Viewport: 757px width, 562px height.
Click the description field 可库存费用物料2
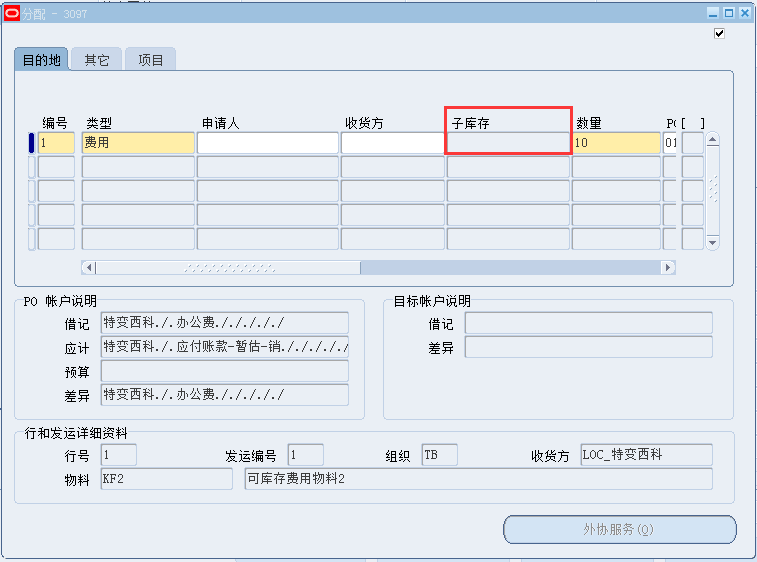point(478,478)
